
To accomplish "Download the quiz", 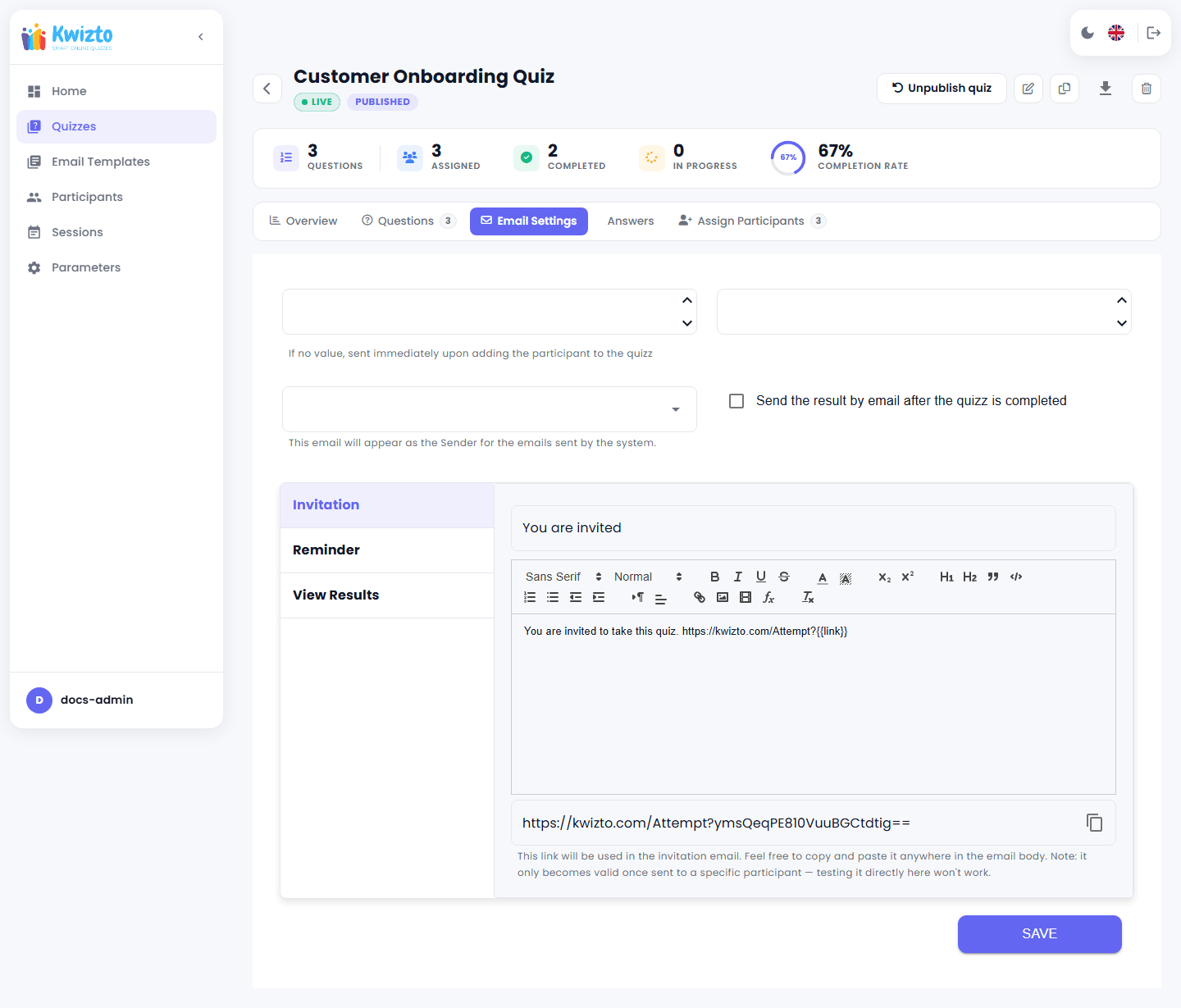I will coord(1106,88).
